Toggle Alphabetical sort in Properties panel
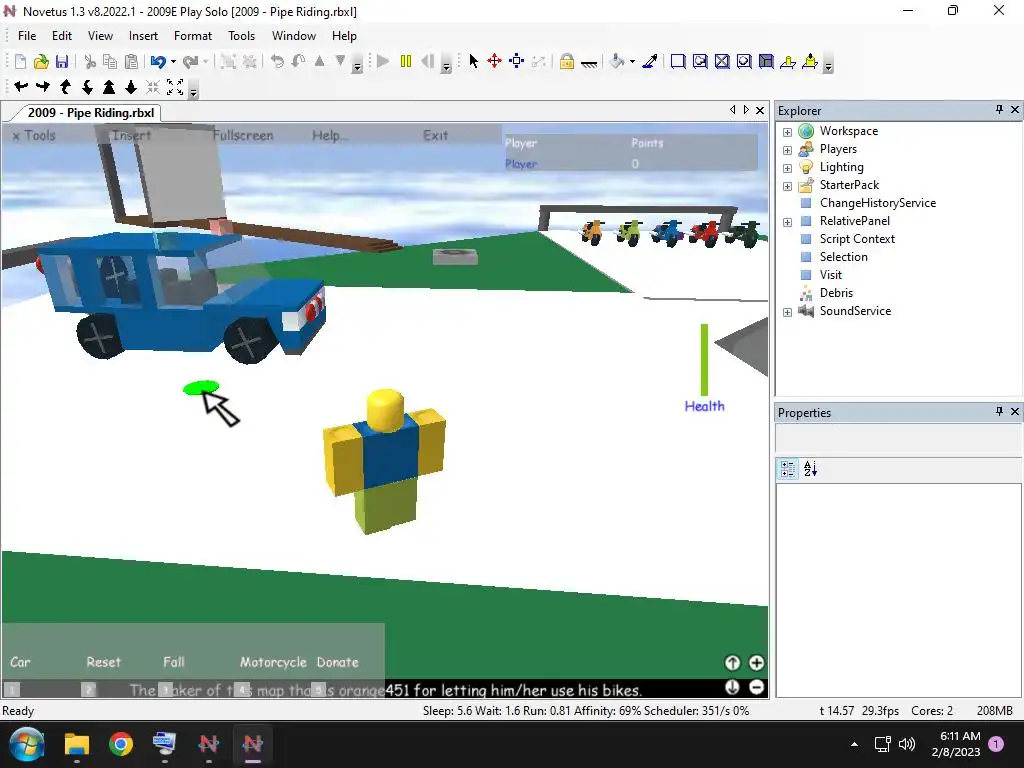 [x=810, y=469]
